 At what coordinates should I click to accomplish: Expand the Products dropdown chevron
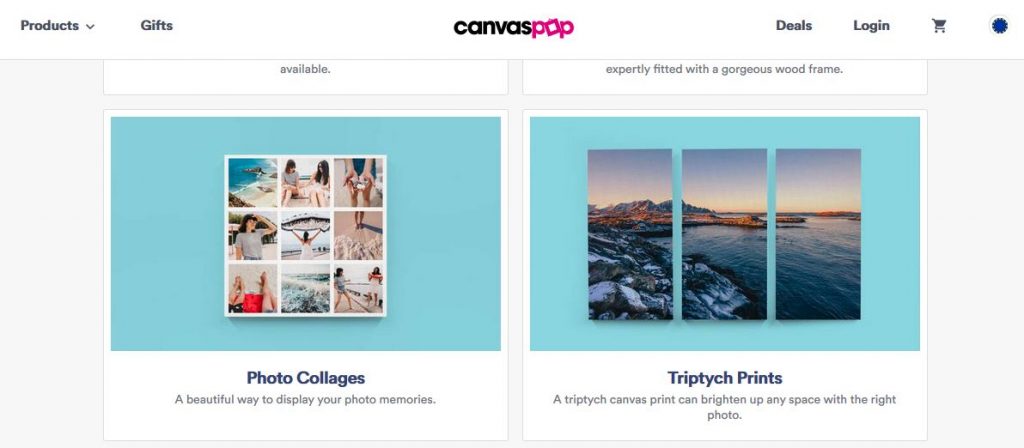90,27
